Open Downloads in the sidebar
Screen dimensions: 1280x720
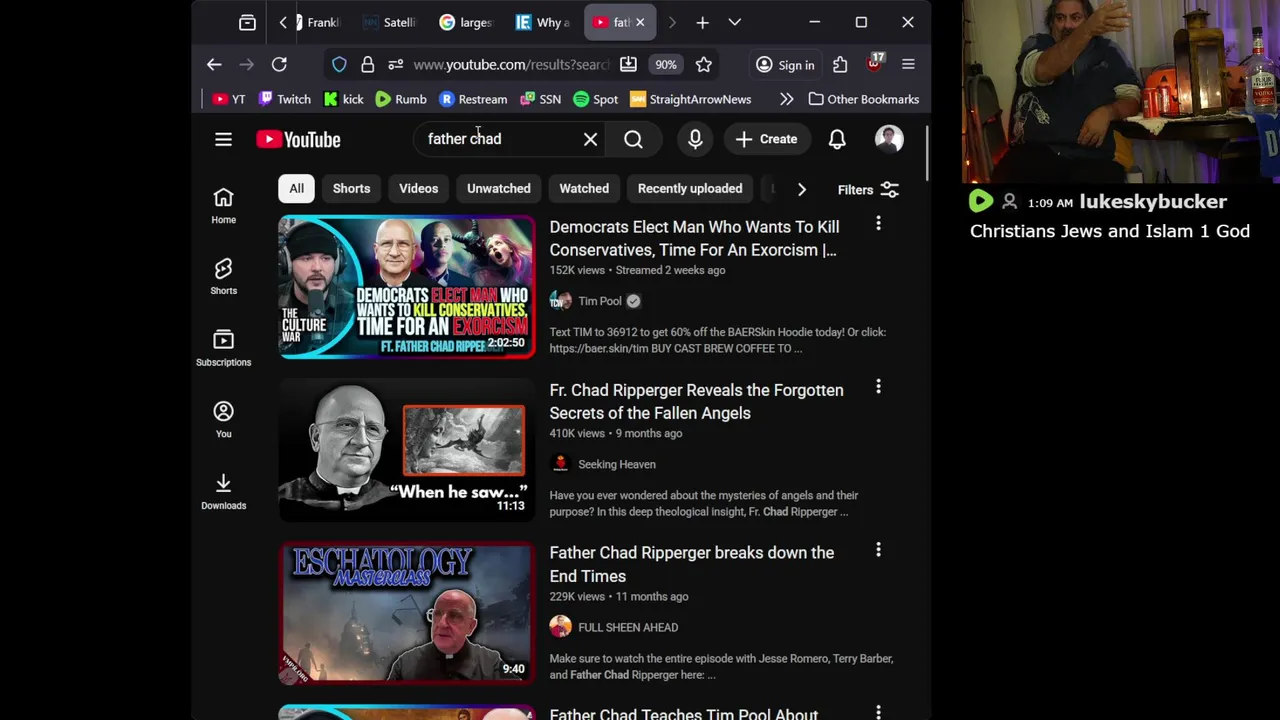[223, 491]
